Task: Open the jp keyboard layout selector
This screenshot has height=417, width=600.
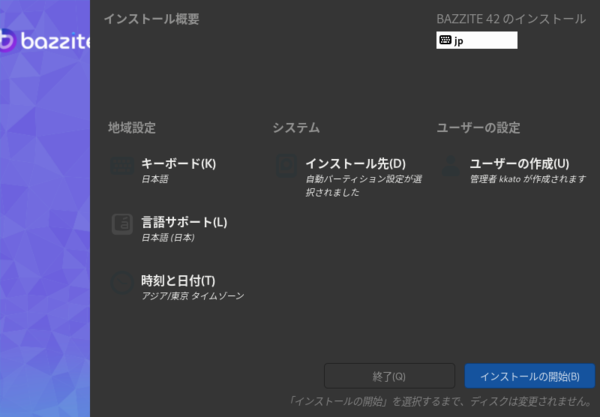Action: [x=477, y=40]
